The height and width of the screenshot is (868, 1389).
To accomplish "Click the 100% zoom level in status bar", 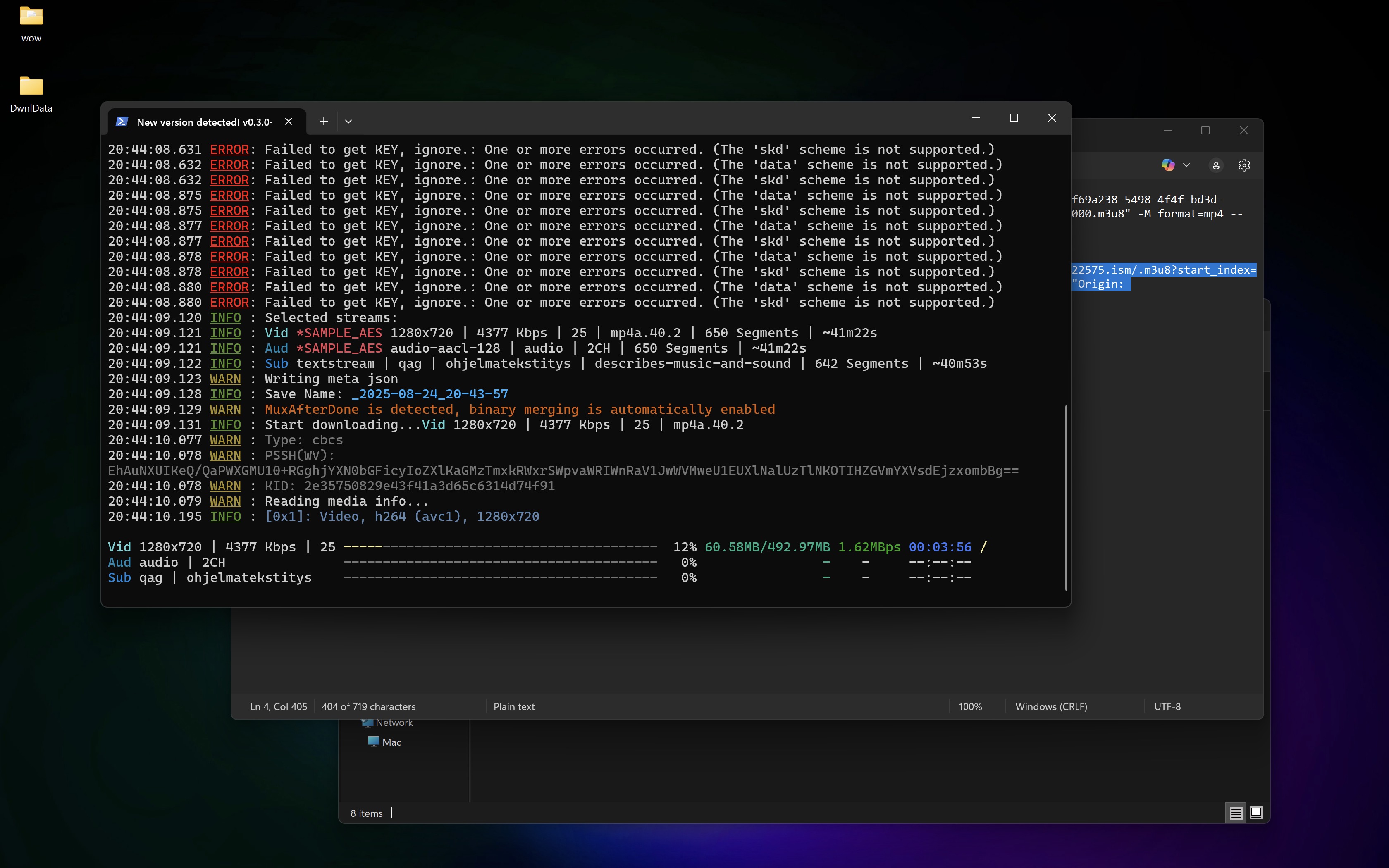I will (970, 707).
